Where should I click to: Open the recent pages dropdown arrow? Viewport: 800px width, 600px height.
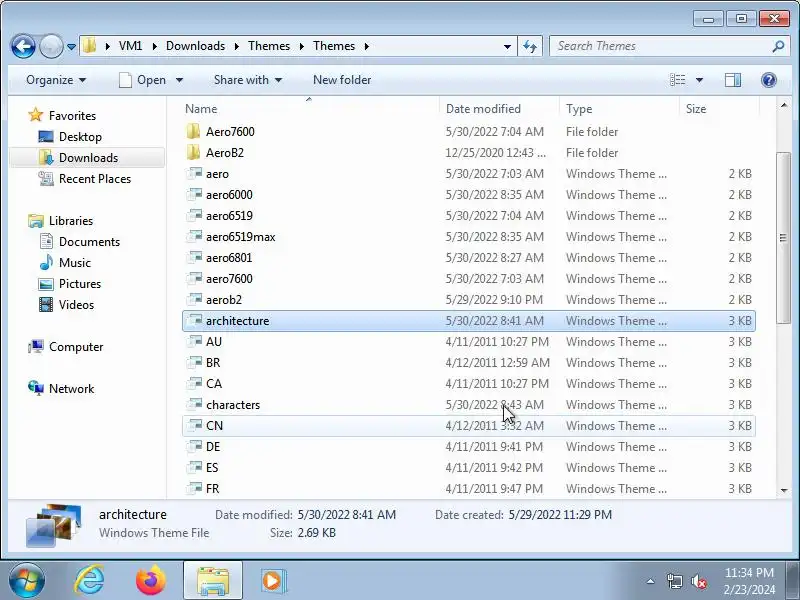[71, 46]
